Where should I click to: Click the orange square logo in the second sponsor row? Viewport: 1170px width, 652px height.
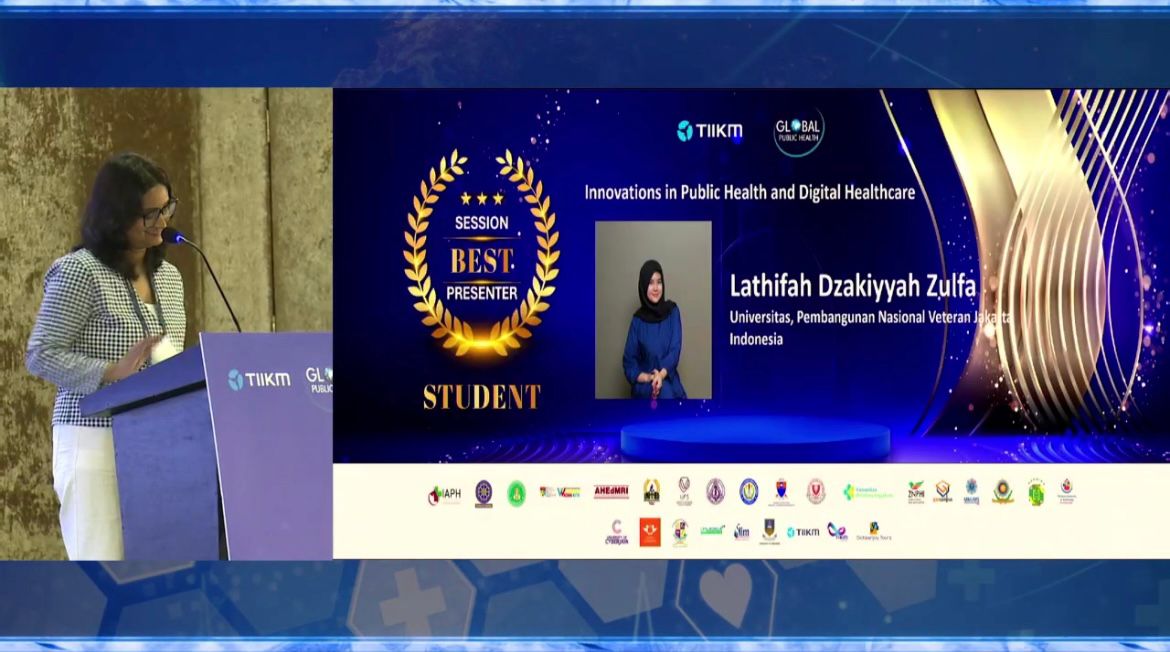tap(650, 532)
